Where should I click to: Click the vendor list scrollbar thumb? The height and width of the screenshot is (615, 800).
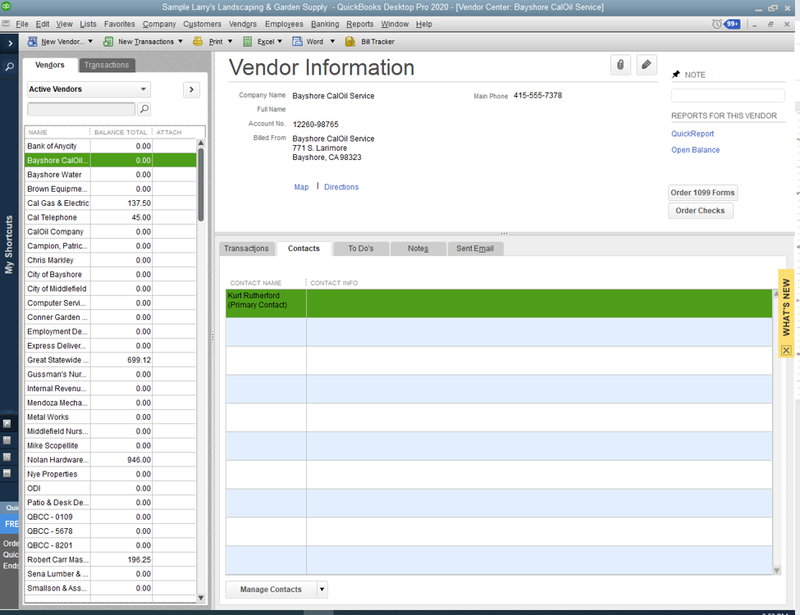click(201, 185)
